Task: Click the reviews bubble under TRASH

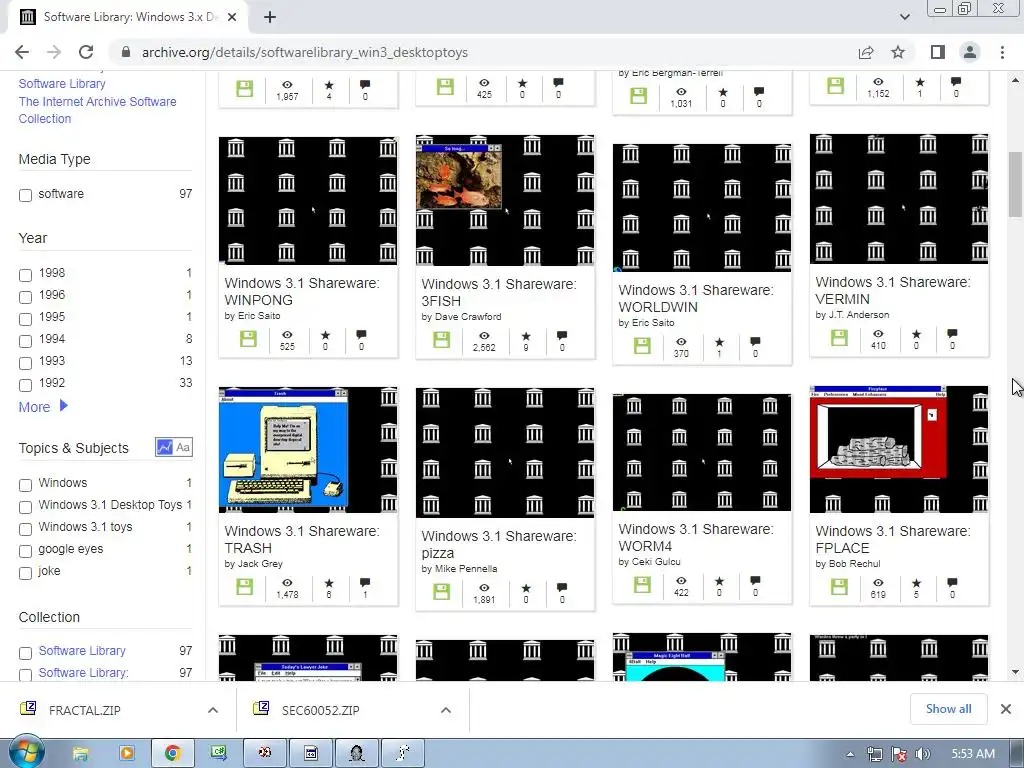Action: pos(365,582)
